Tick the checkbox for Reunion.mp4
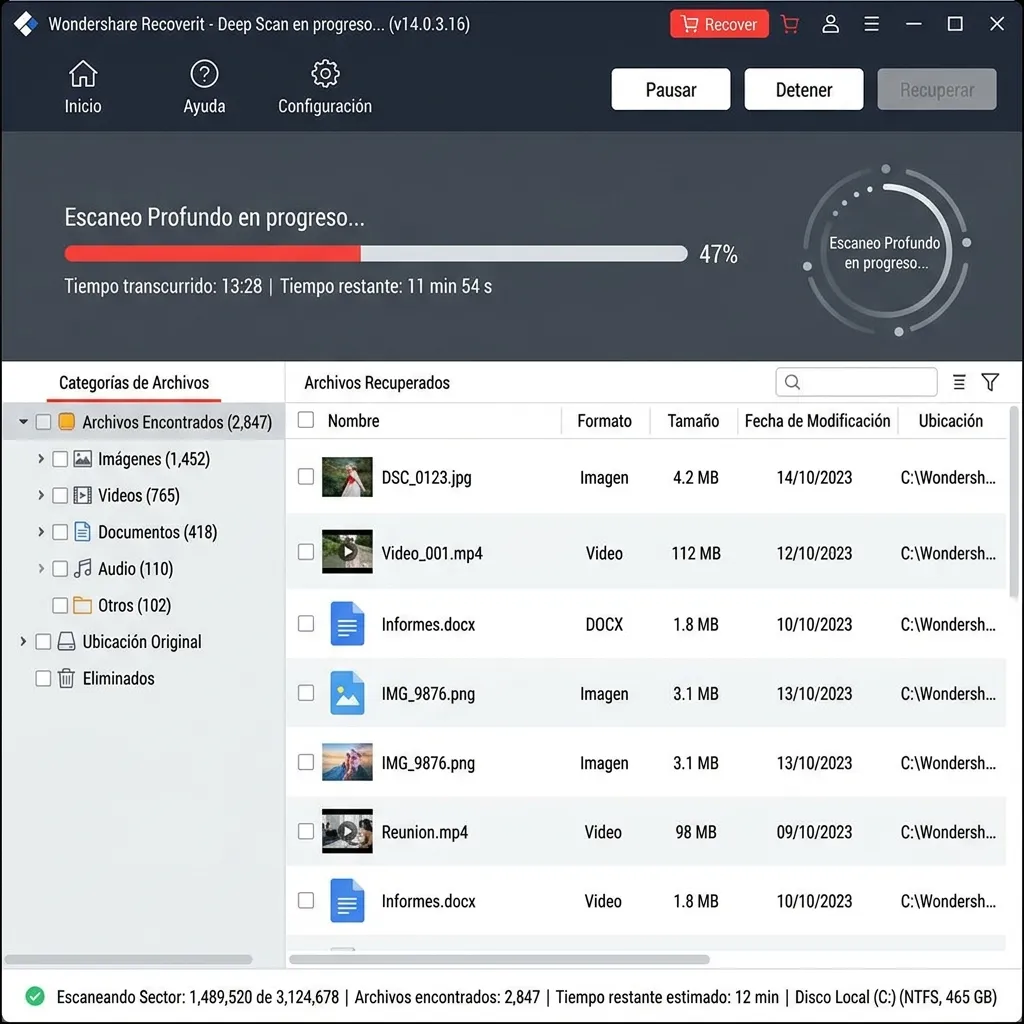 [306, 831]
